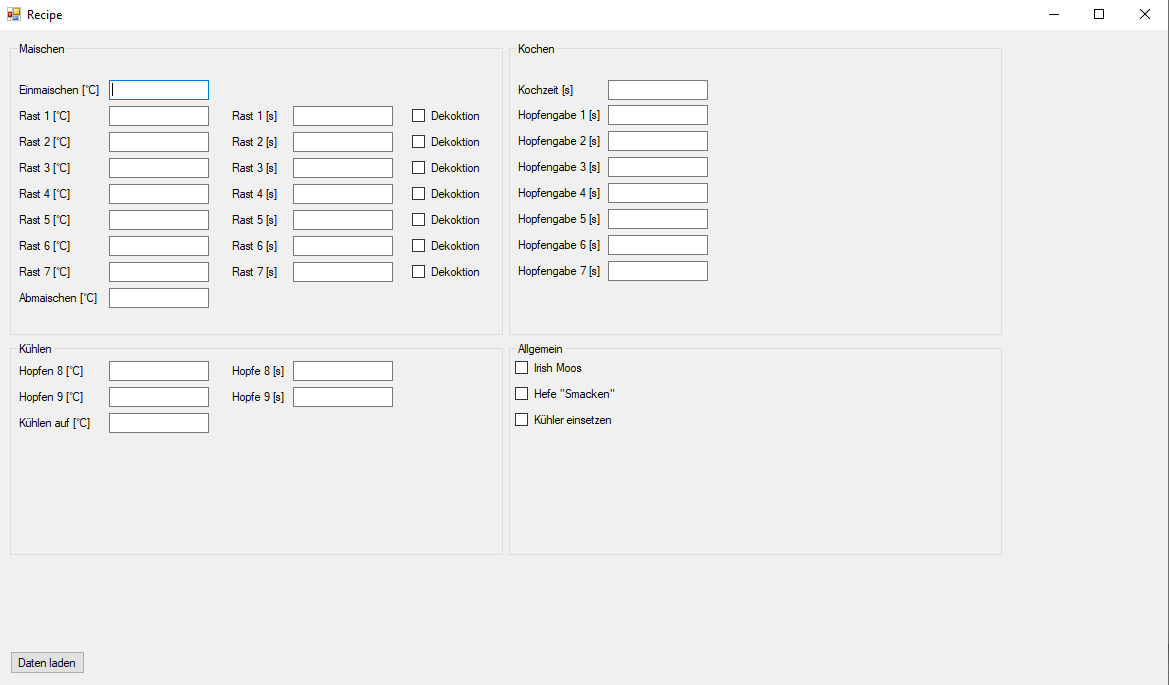Screen dimensions: 1169x685
Task: Tick the Rast 4 Dekoktion checkbox
Action: click(x=419, y=194)
